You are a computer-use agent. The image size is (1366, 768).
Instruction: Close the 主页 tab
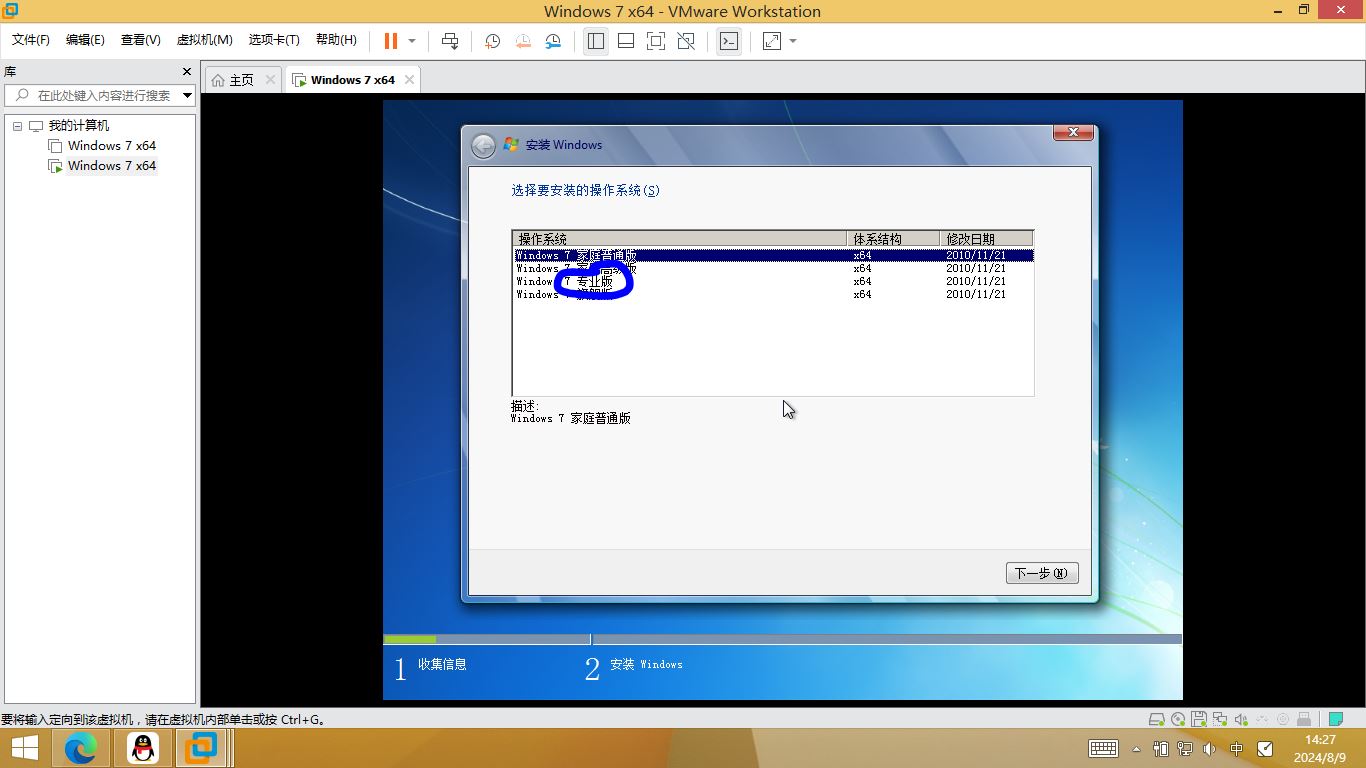pos(270,80)
